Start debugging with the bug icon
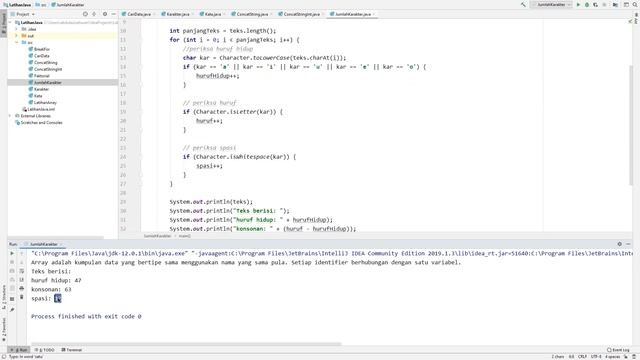 click(587, 4)
